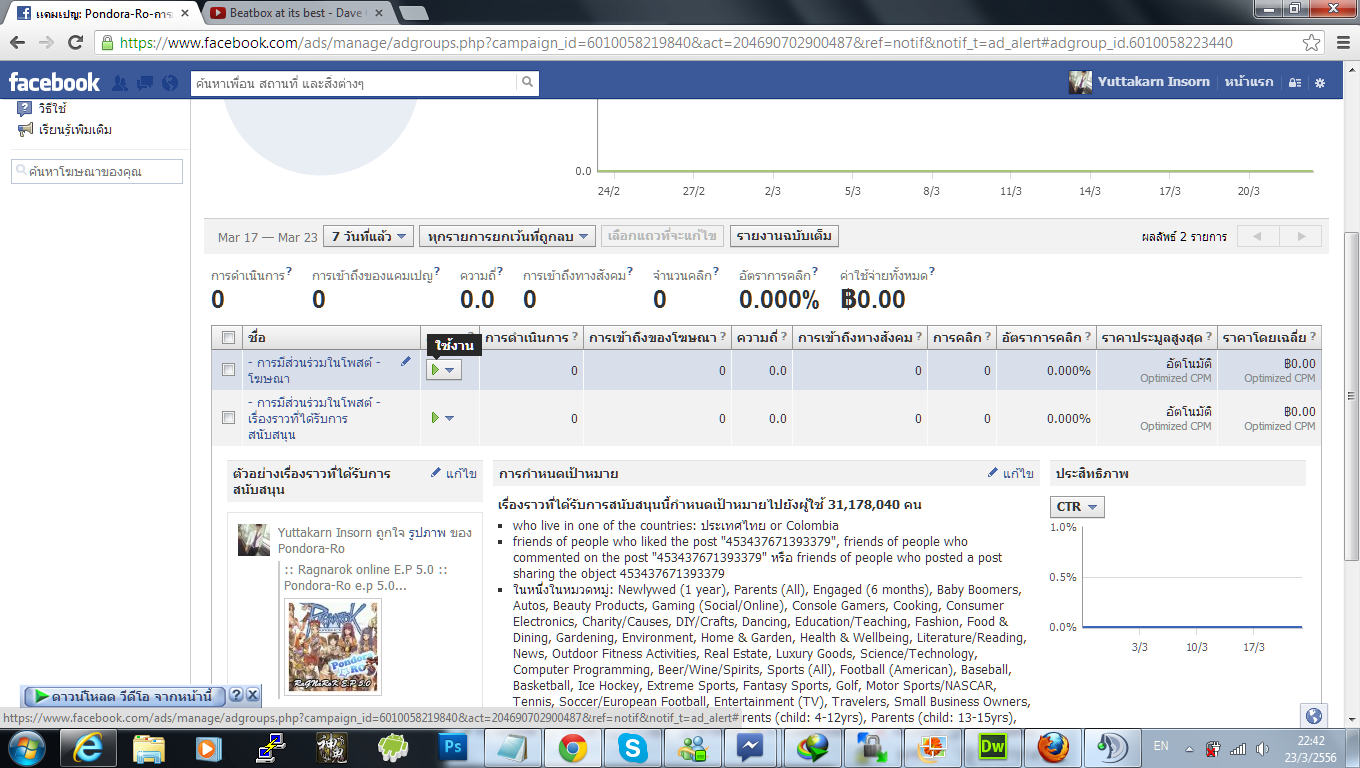Viewport: 1360px width, 768px height.
Task: Tick the select-all checkbox in table header
Action: click(x=228, y=338)
